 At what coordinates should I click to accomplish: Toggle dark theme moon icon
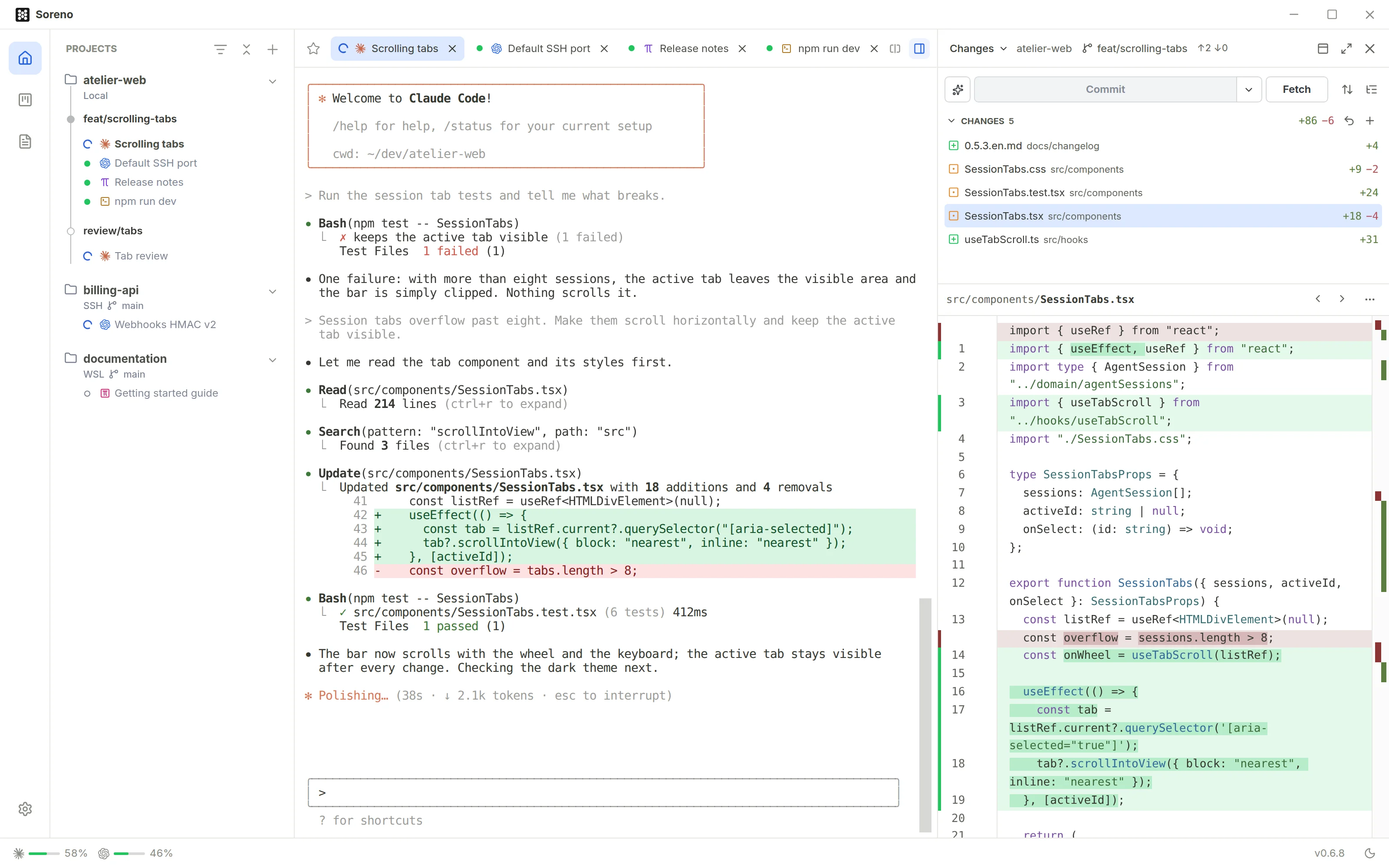1370,853
